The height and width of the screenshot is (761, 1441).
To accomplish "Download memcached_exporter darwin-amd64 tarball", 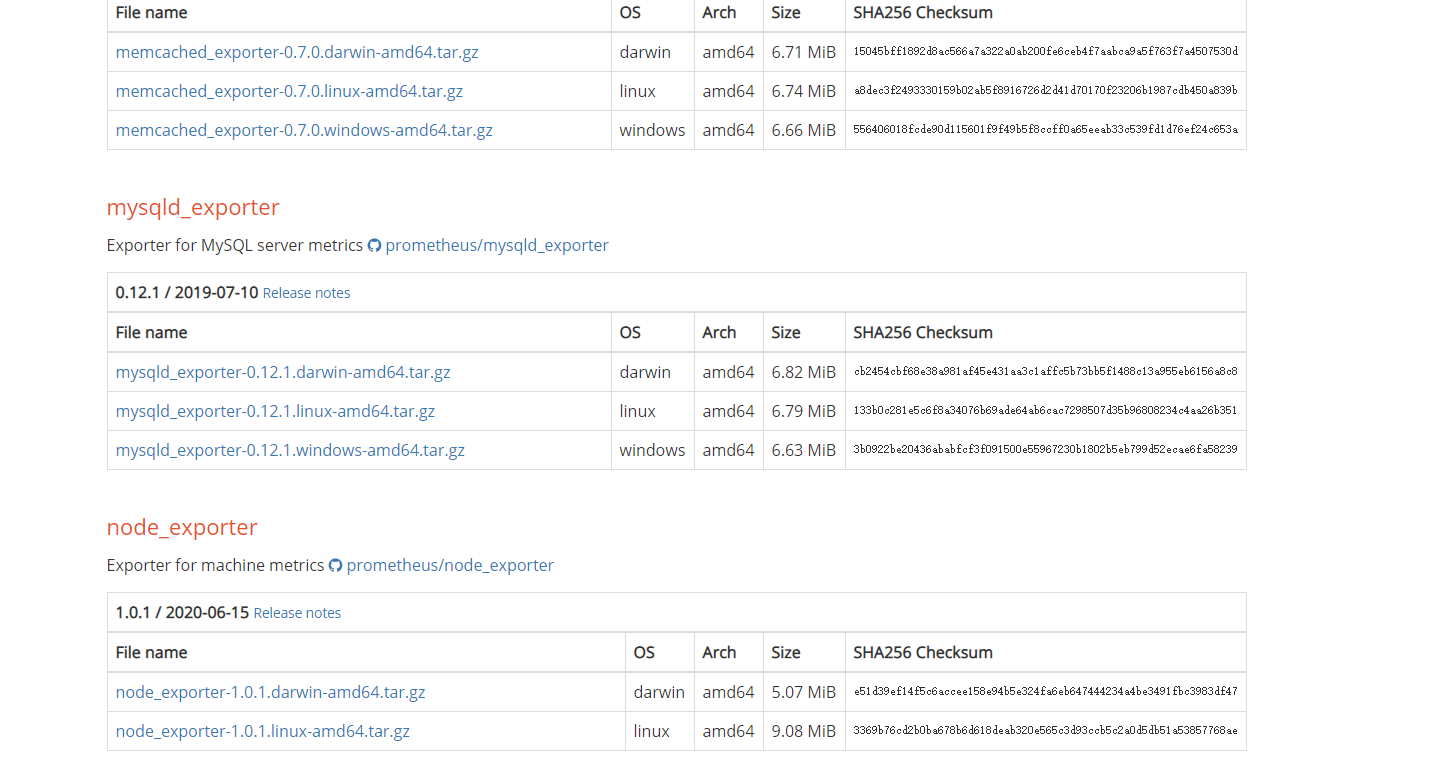I will [297, 52].
